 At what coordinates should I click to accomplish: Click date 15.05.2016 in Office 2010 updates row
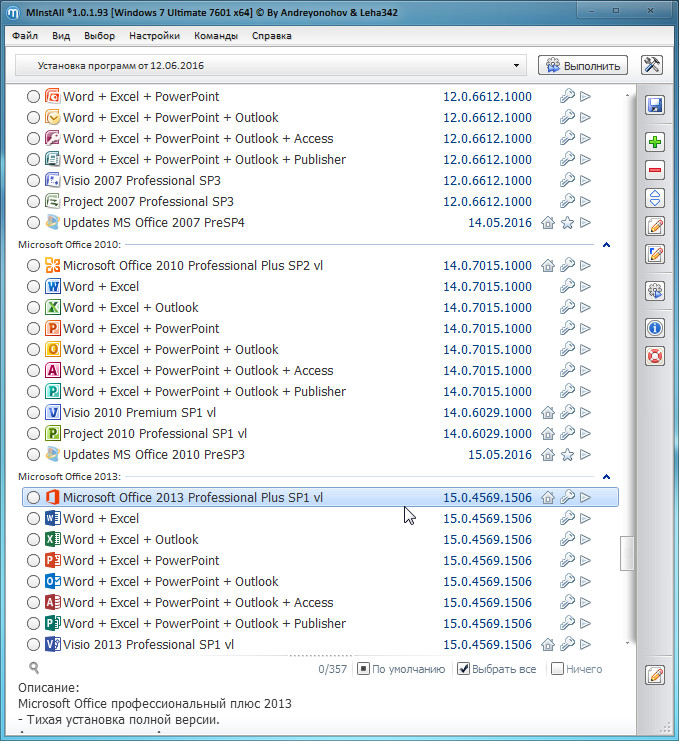click(500, 455)
